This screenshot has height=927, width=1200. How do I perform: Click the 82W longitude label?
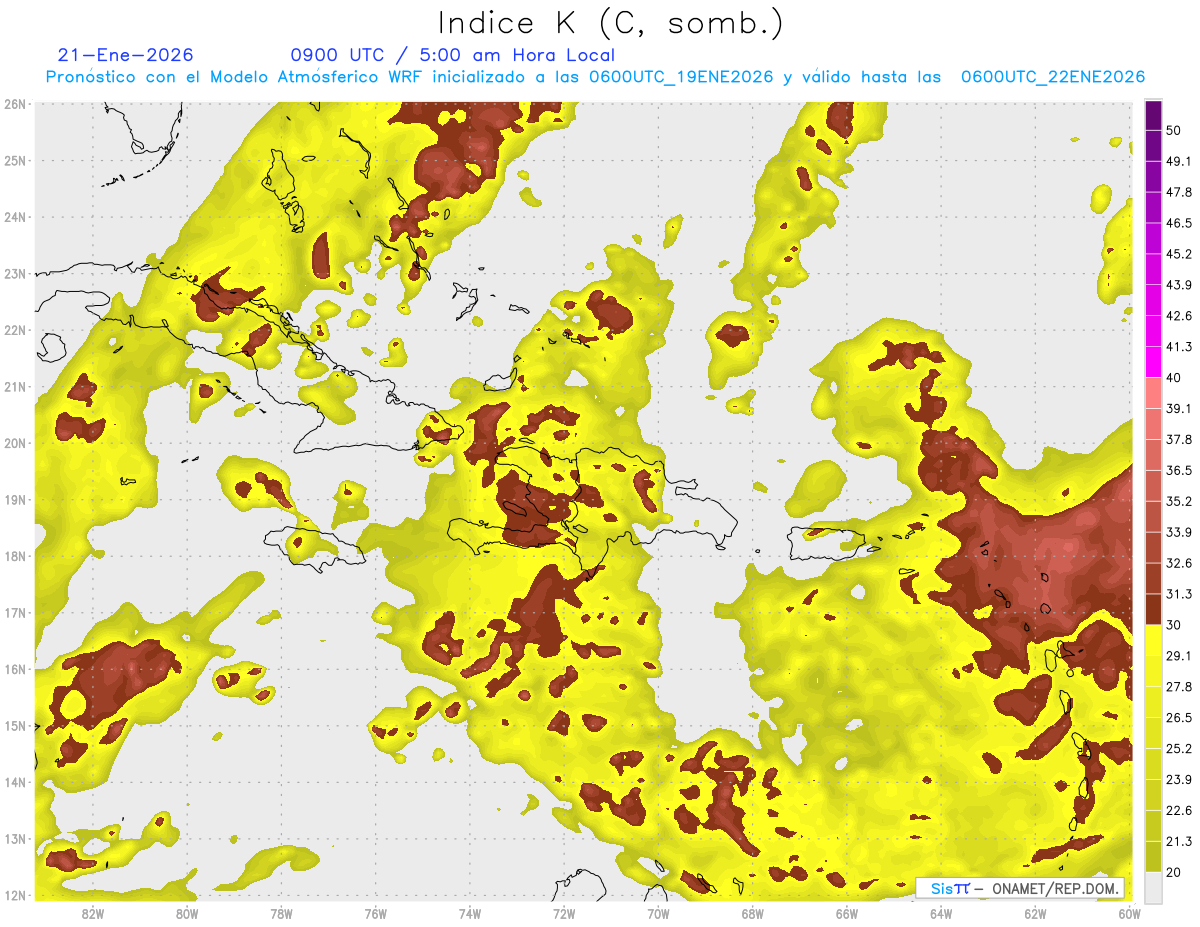[93, 914]
